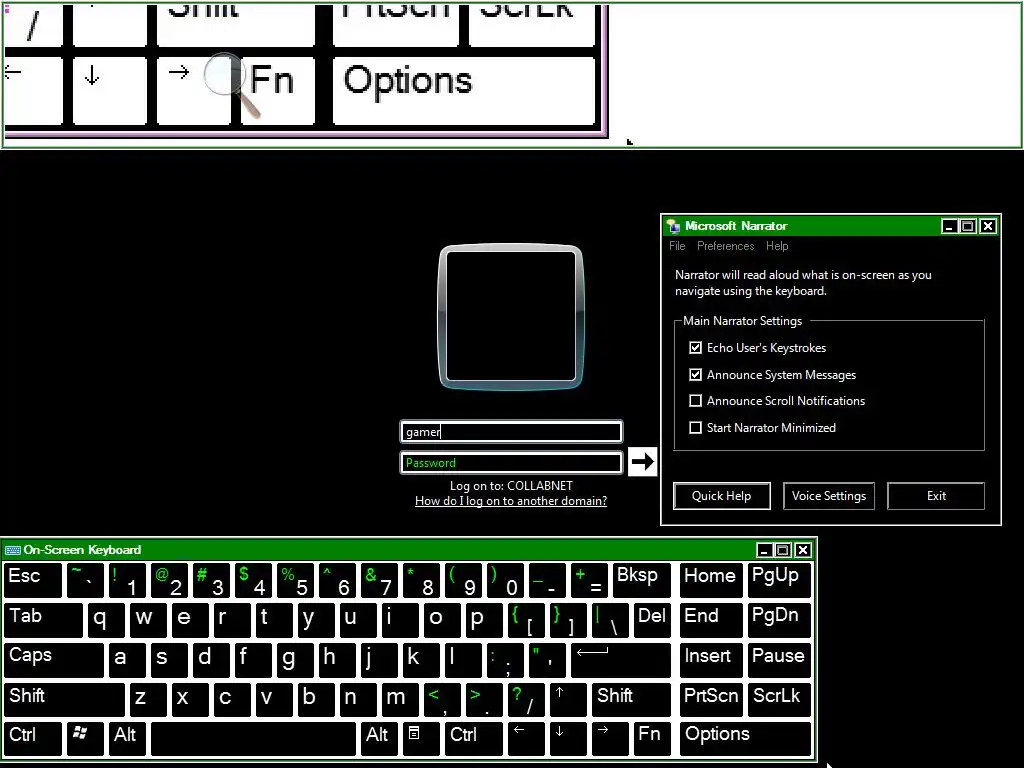The height and width of the screenshot is (768, 1024).
Task: Click the PgDn key
Action: (779, 620)
